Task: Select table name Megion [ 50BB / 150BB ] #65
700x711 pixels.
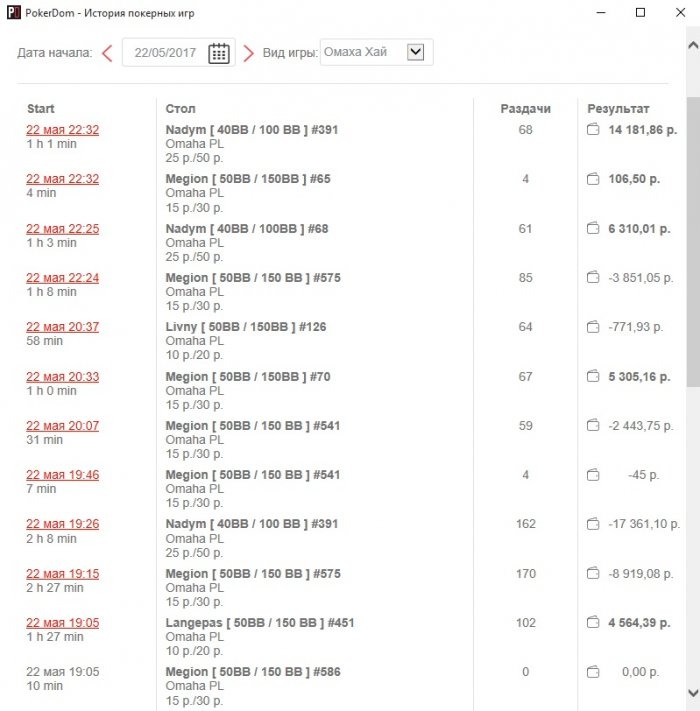Action: tap(248, 179)
